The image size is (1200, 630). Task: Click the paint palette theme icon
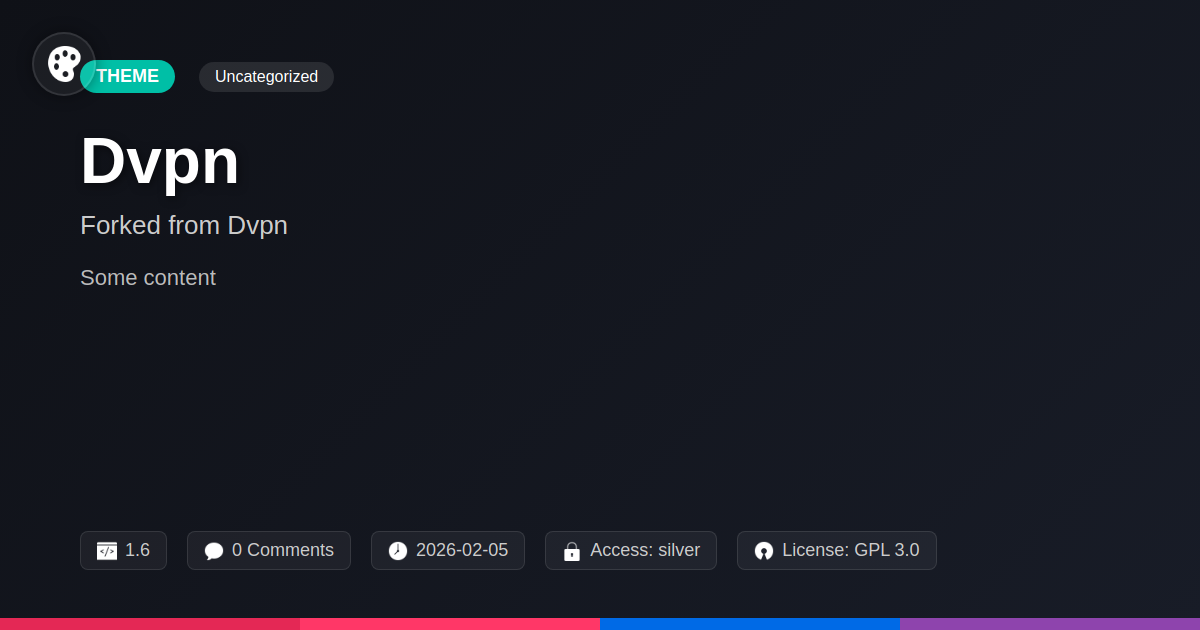tap(64, 64)
